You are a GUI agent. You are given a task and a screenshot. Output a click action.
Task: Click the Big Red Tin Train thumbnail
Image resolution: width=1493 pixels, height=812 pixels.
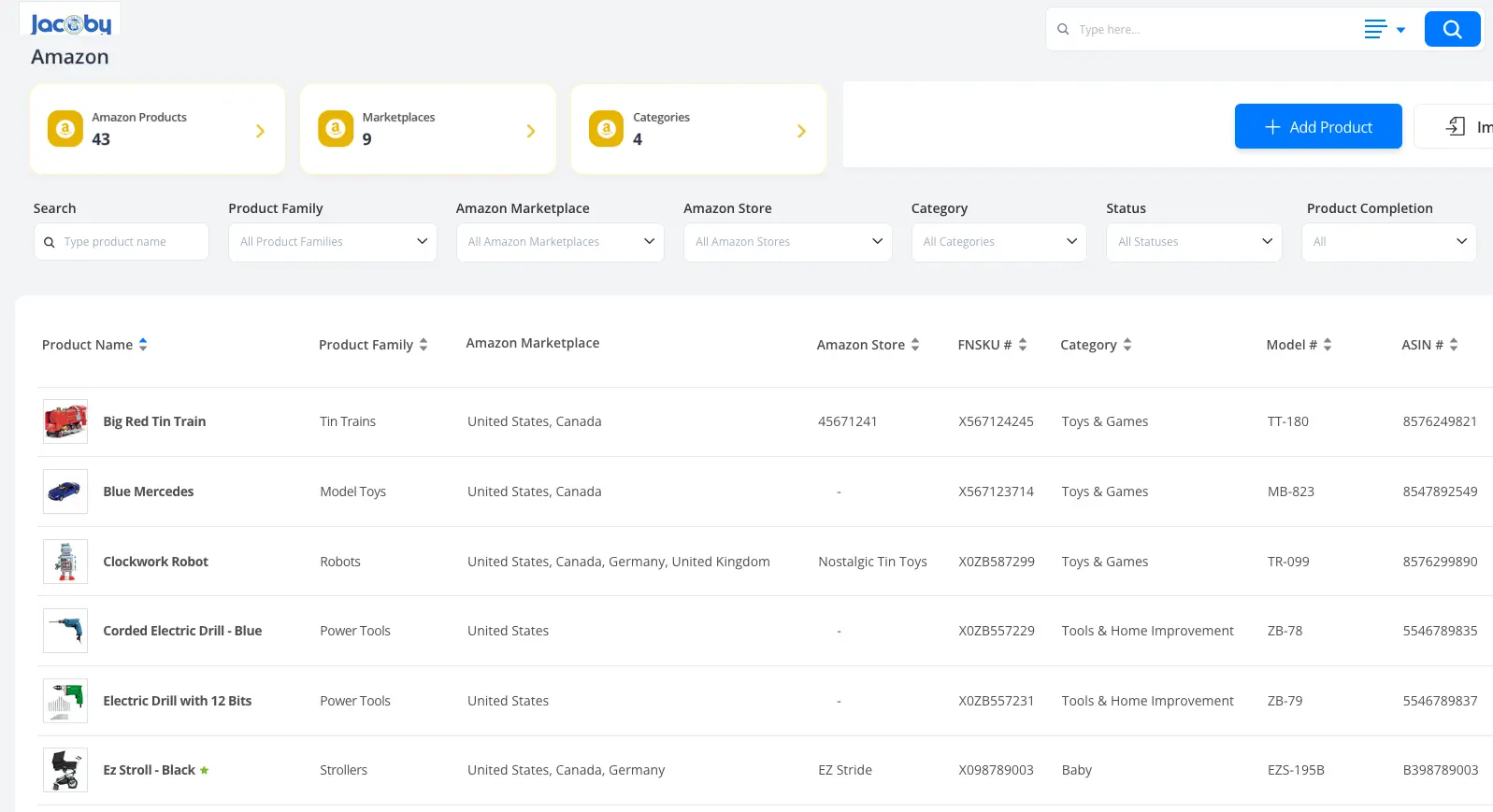(65, 421)
